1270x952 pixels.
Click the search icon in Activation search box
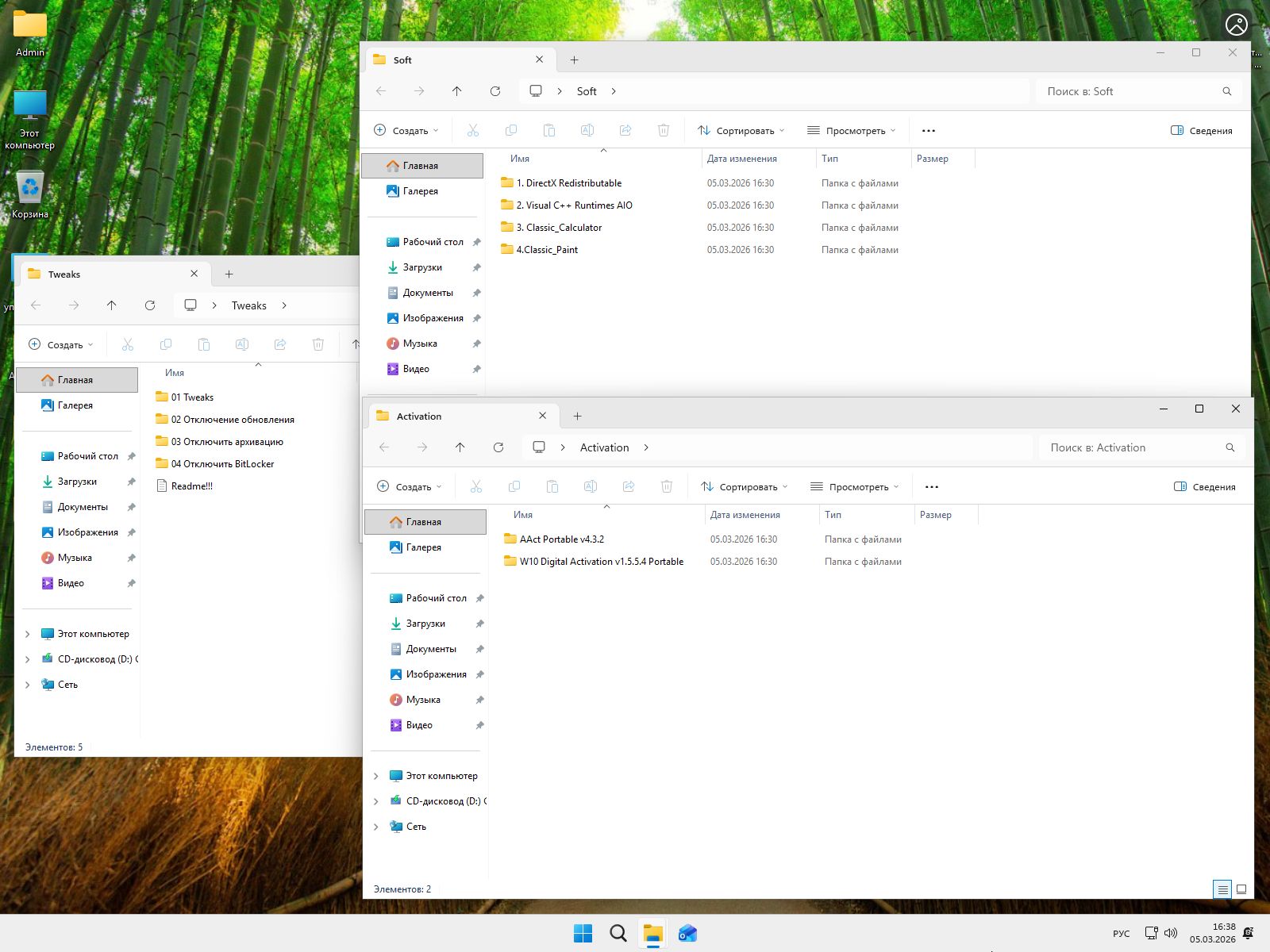1230,447
